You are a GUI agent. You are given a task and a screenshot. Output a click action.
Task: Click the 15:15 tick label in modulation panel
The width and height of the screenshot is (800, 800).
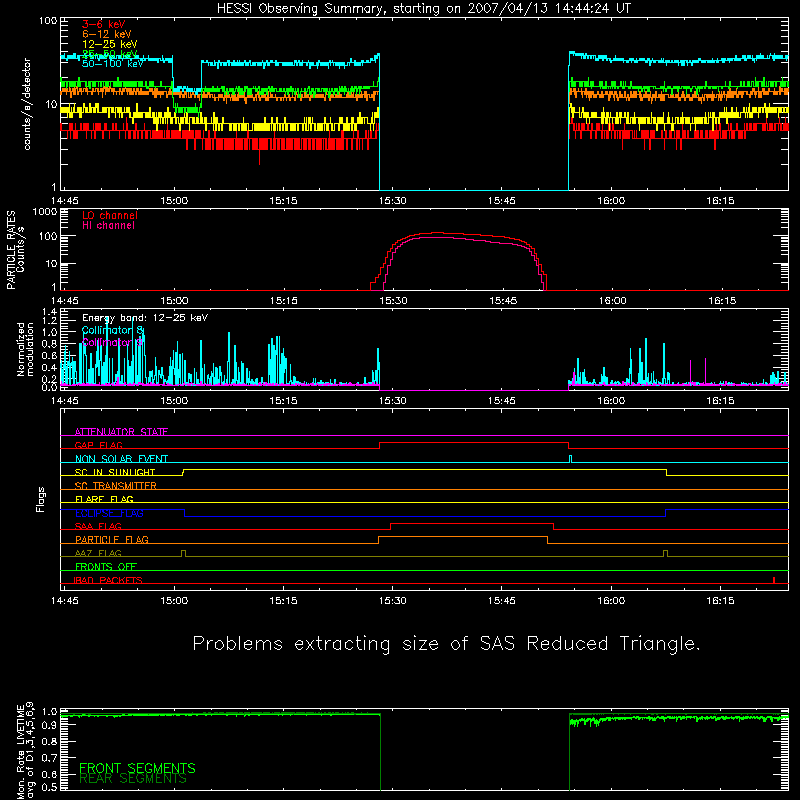coord(283,401)
